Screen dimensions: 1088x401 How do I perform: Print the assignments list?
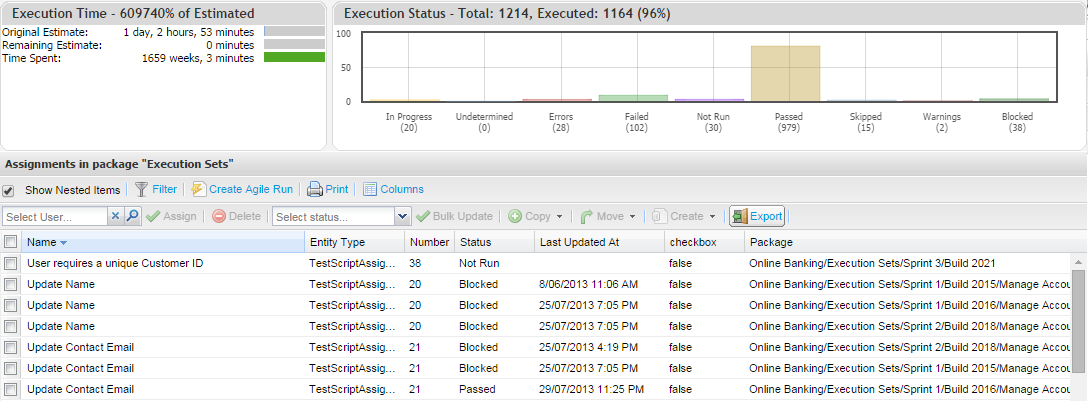click(x=328, y=189)
